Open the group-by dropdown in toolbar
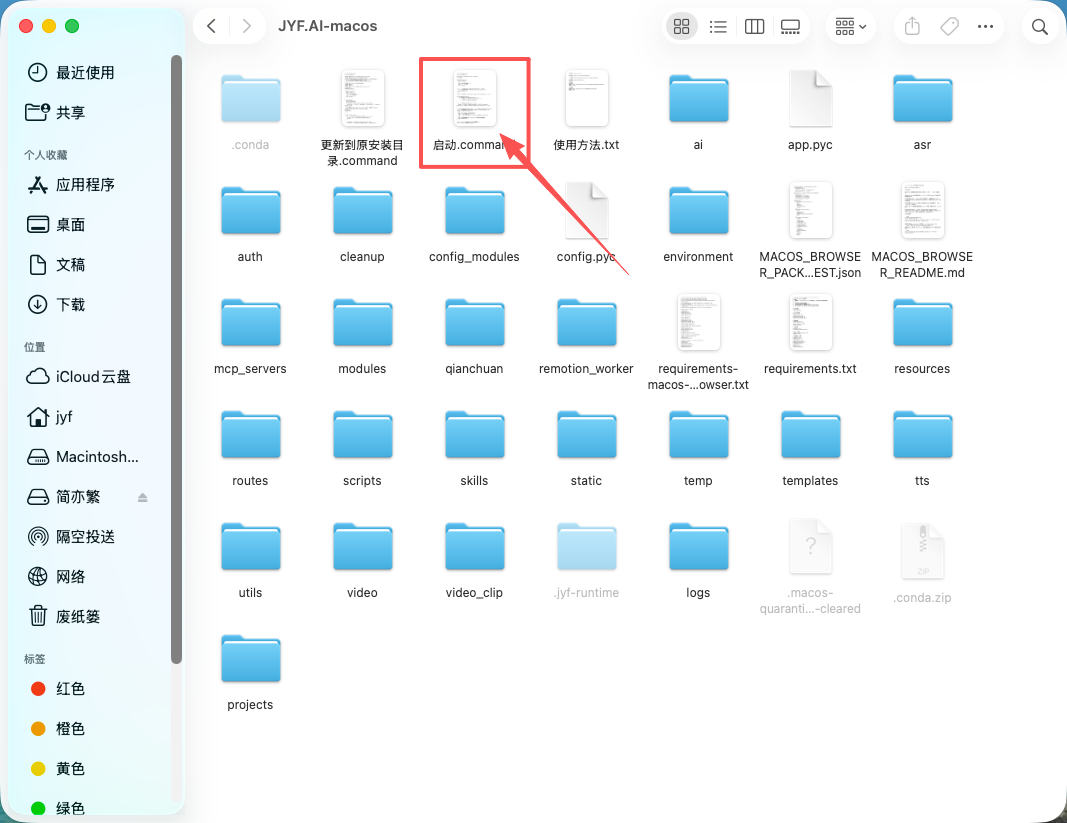The width and height of the screenshot is (1067, 823). point(851,27)
